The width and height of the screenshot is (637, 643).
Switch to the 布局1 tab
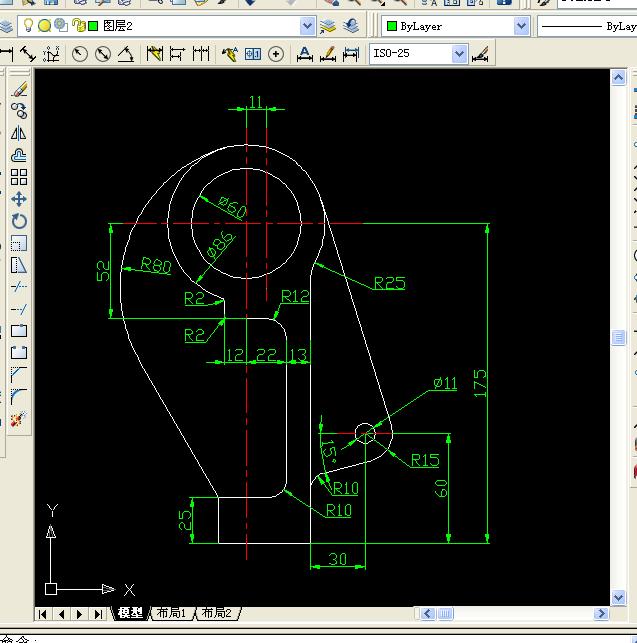171,613
